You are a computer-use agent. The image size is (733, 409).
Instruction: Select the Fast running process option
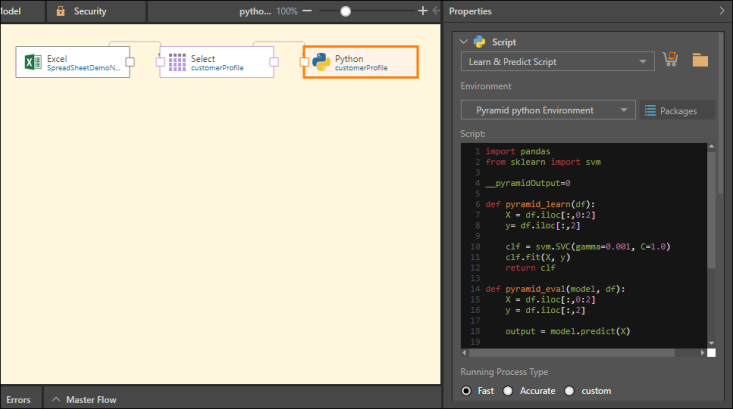click(x=467, y=390)
